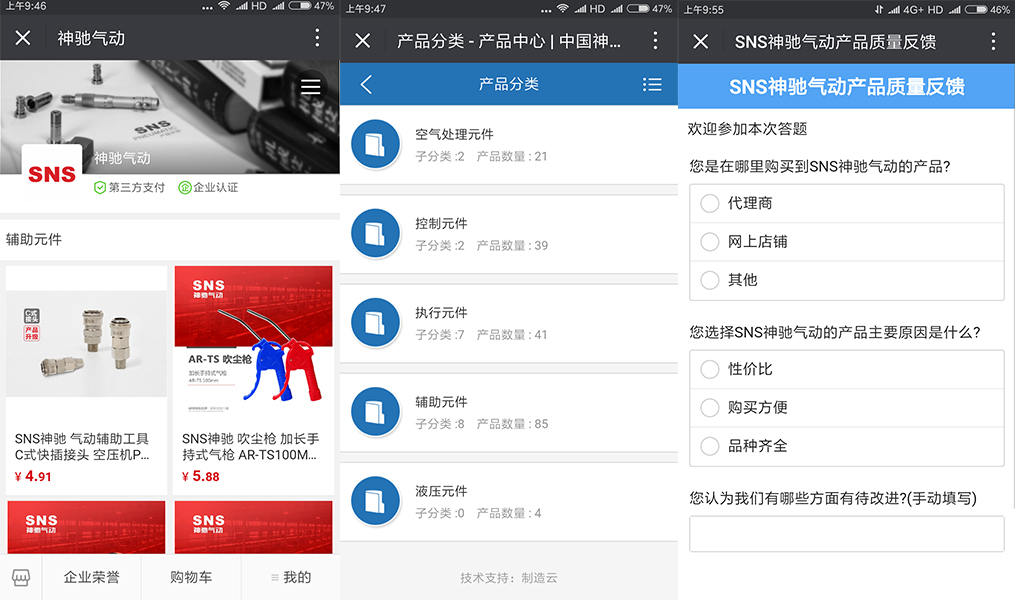Open the SNS神驰 吹尘枪 加长手持式气枪 title

coord(250,447)
